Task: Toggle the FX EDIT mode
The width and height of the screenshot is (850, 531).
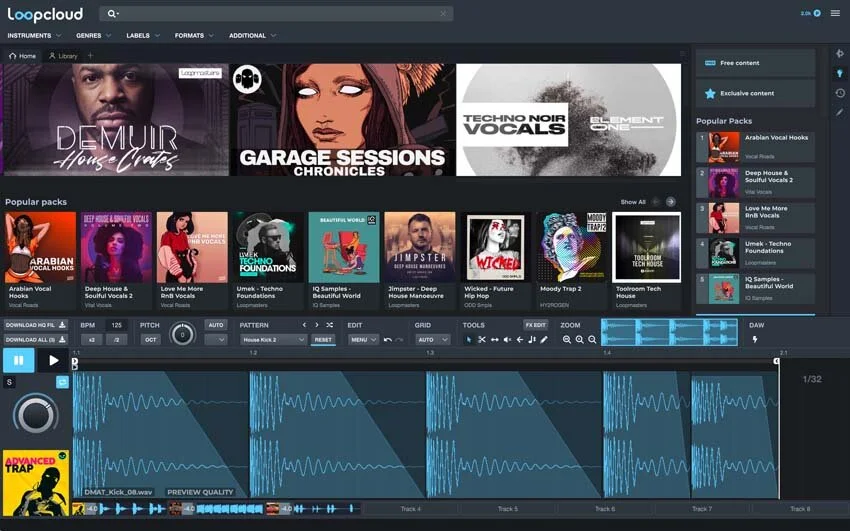Action: click(x=536, y=325)
